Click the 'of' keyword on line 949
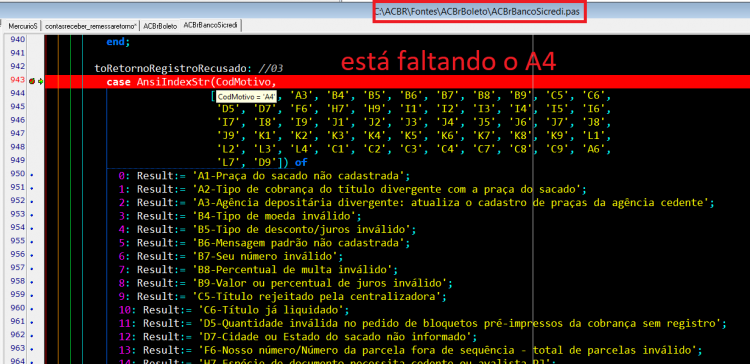Image resolution: width=750 pixels, height=364 pixels. click(x=301, y=163)
